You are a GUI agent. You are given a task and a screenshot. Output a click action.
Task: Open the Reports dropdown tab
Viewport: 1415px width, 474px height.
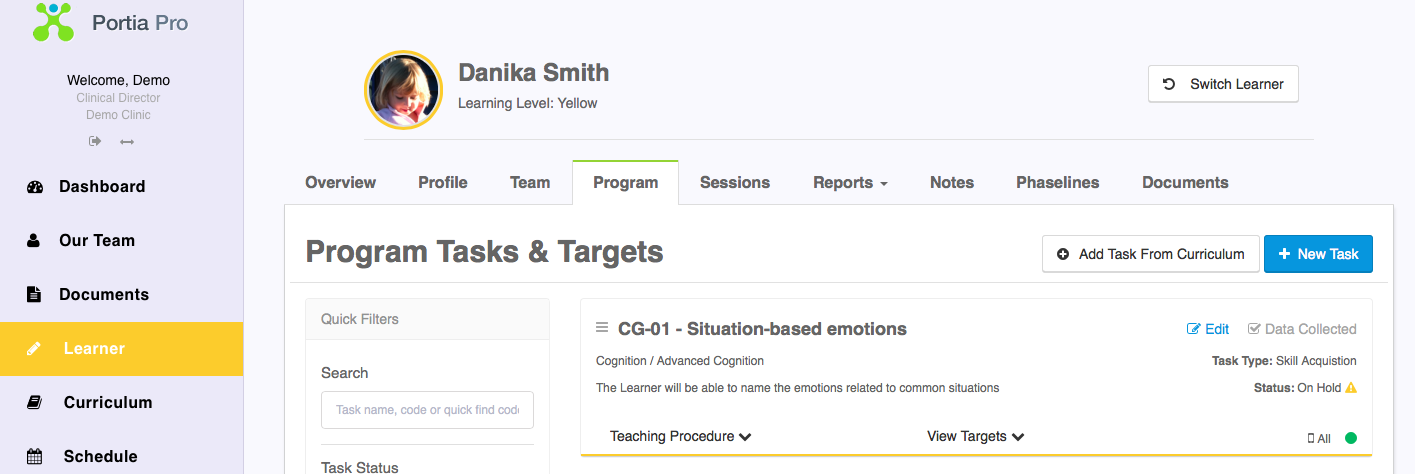tap(850, 183)
